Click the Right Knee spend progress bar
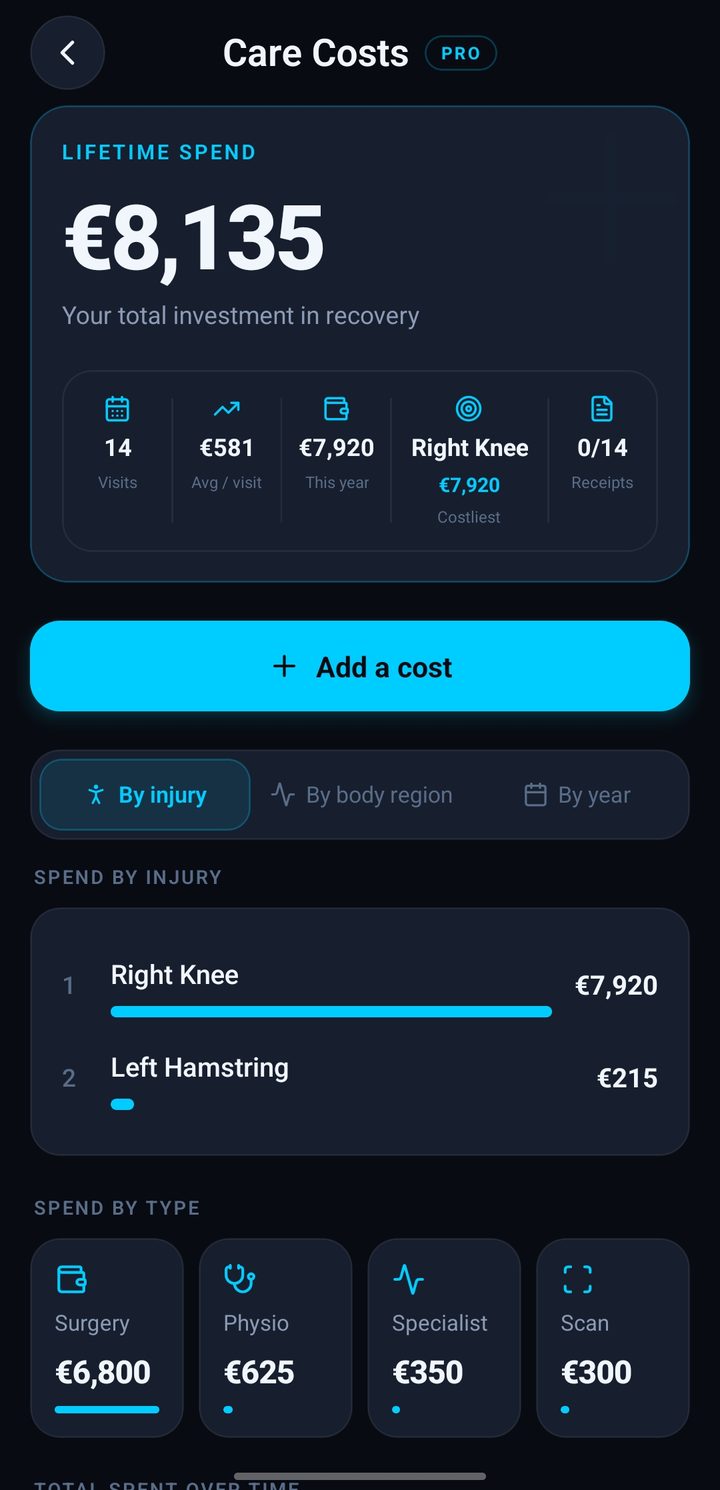Viewport: 720px width, 1490px height. [x=331, y=1012]
